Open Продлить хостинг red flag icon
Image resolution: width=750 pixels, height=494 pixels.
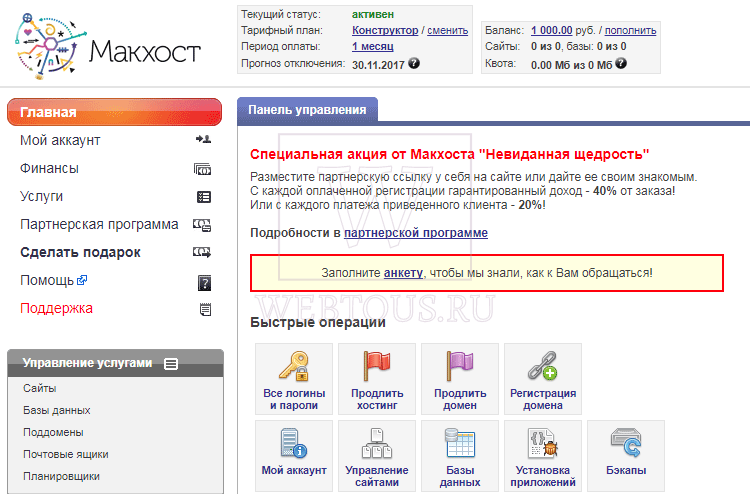(377, 366)
